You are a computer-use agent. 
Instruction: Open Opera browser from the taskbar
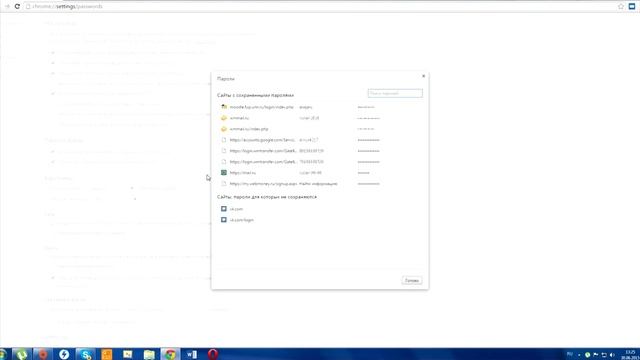pyautogui.click(x=213, y=354)
